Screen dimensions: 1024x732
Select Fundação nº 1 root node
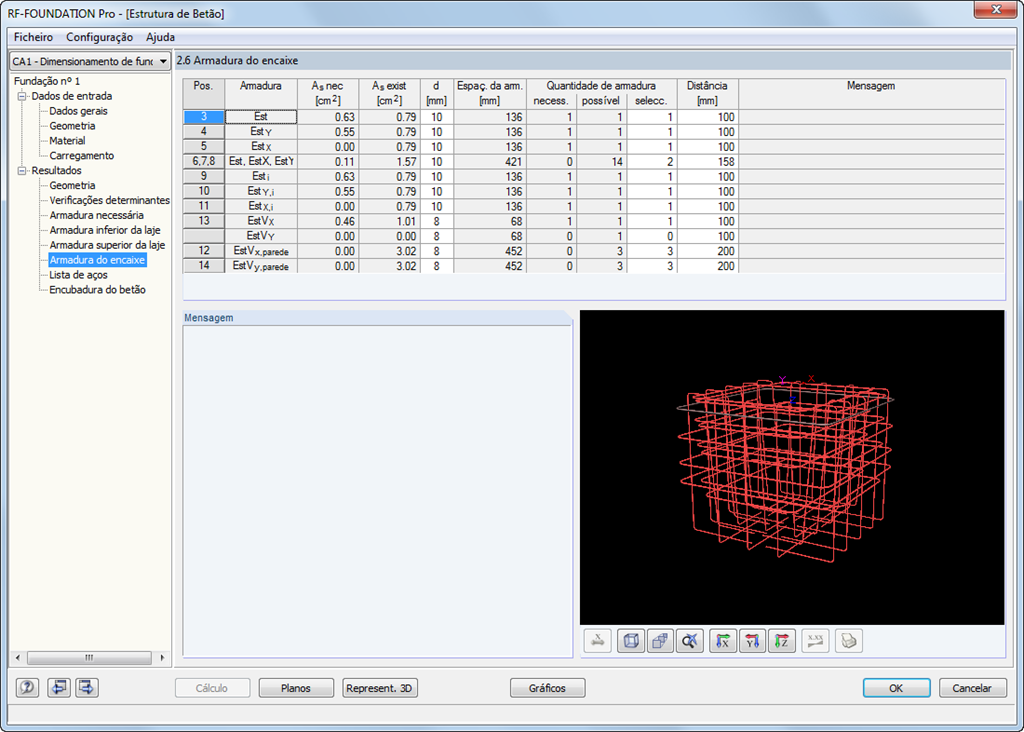coord(47,81)
